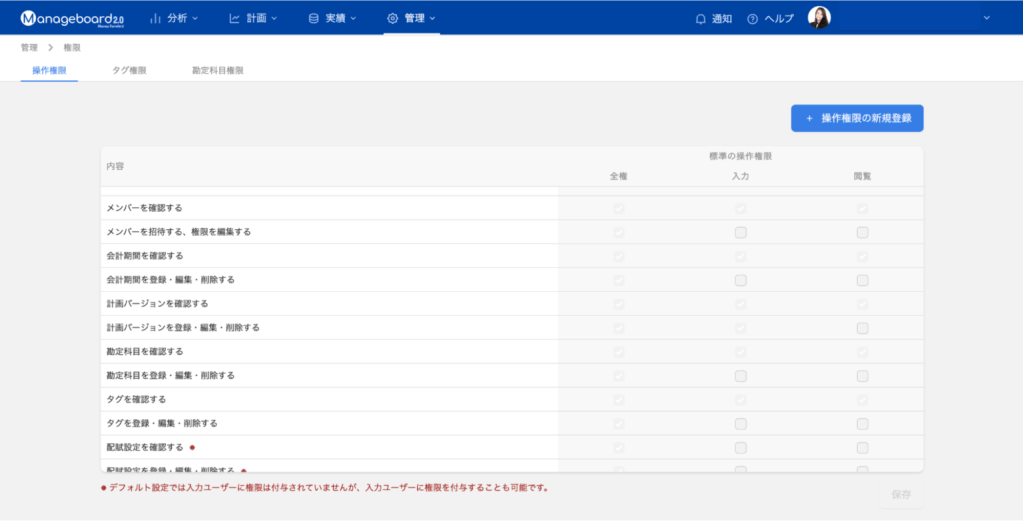Click the Manageboard 2.0 logo
1023x521 pixels.
pos(72,18)
